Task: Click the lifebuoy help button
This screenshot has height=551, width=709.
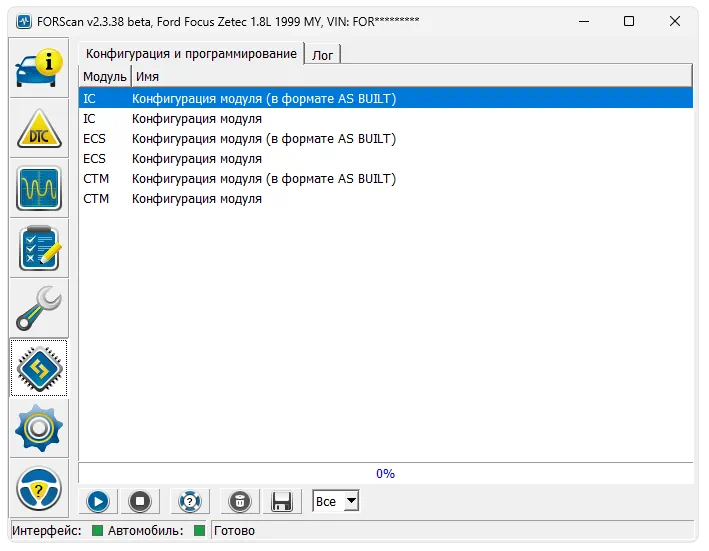Action: pos(190,501)
